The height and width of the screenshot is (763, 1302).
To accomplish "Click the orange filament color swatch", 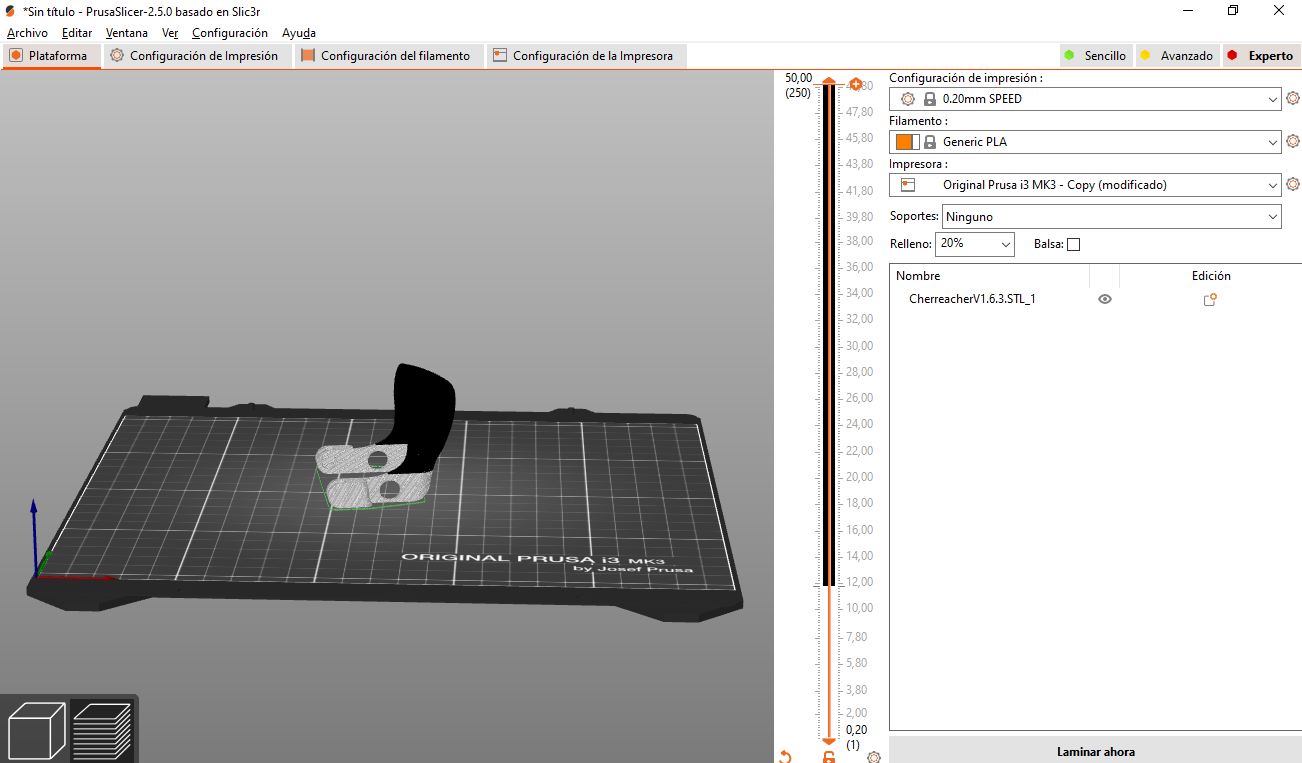I will coord(905,142).
